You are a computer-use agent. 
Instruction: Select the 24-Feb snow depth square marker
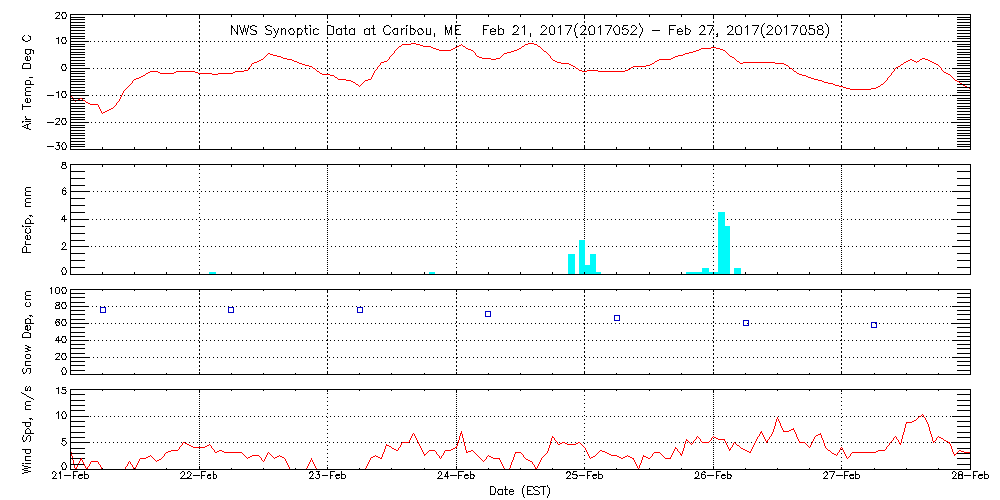pyautogui.click(x=488, y=314)
